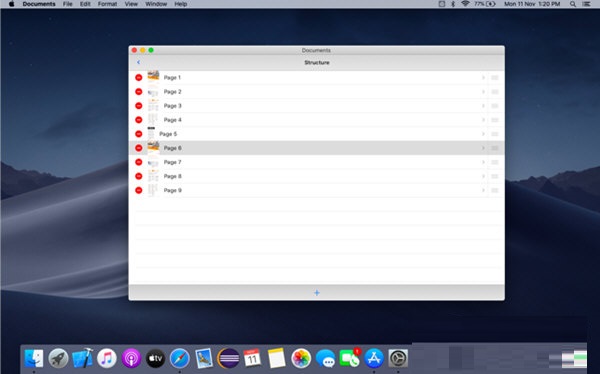Open the Apple TV app in the Dock

tap(155, 359)
